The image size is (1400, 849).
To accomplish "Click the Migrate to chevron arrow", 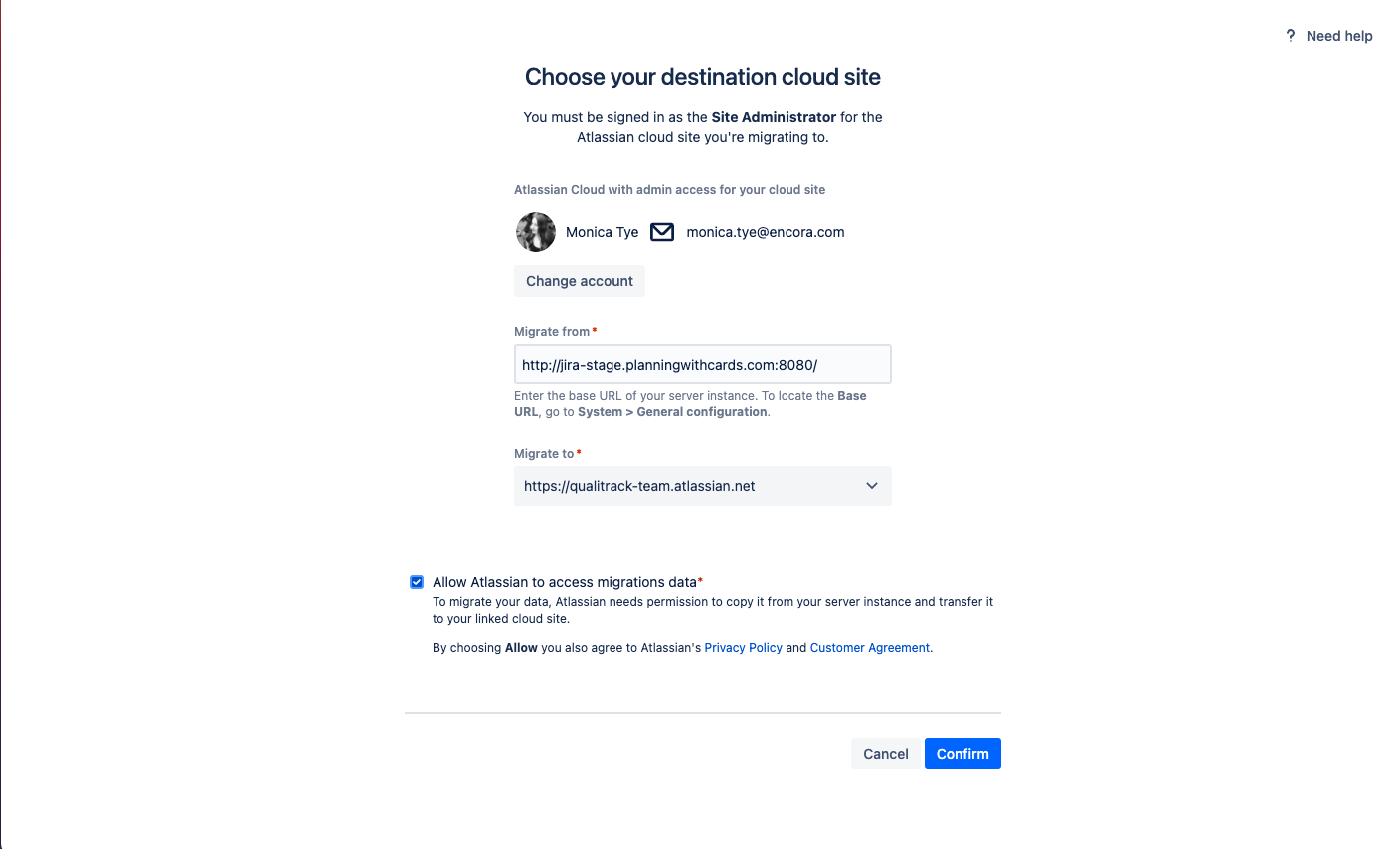I will pyautogui.click(x=872, y=486).
